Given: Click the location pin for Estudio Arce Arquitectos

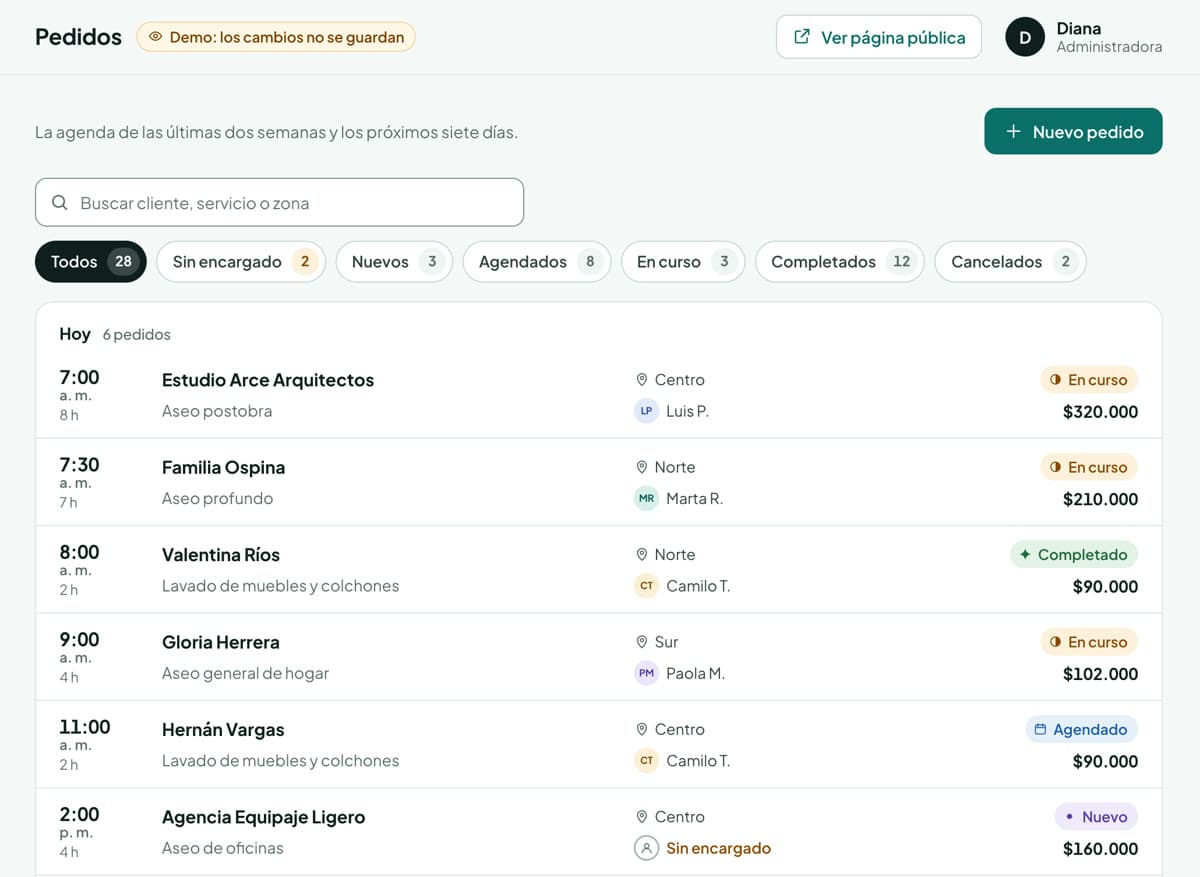Looking at the screenshot, I should click(x=642, y=380).
